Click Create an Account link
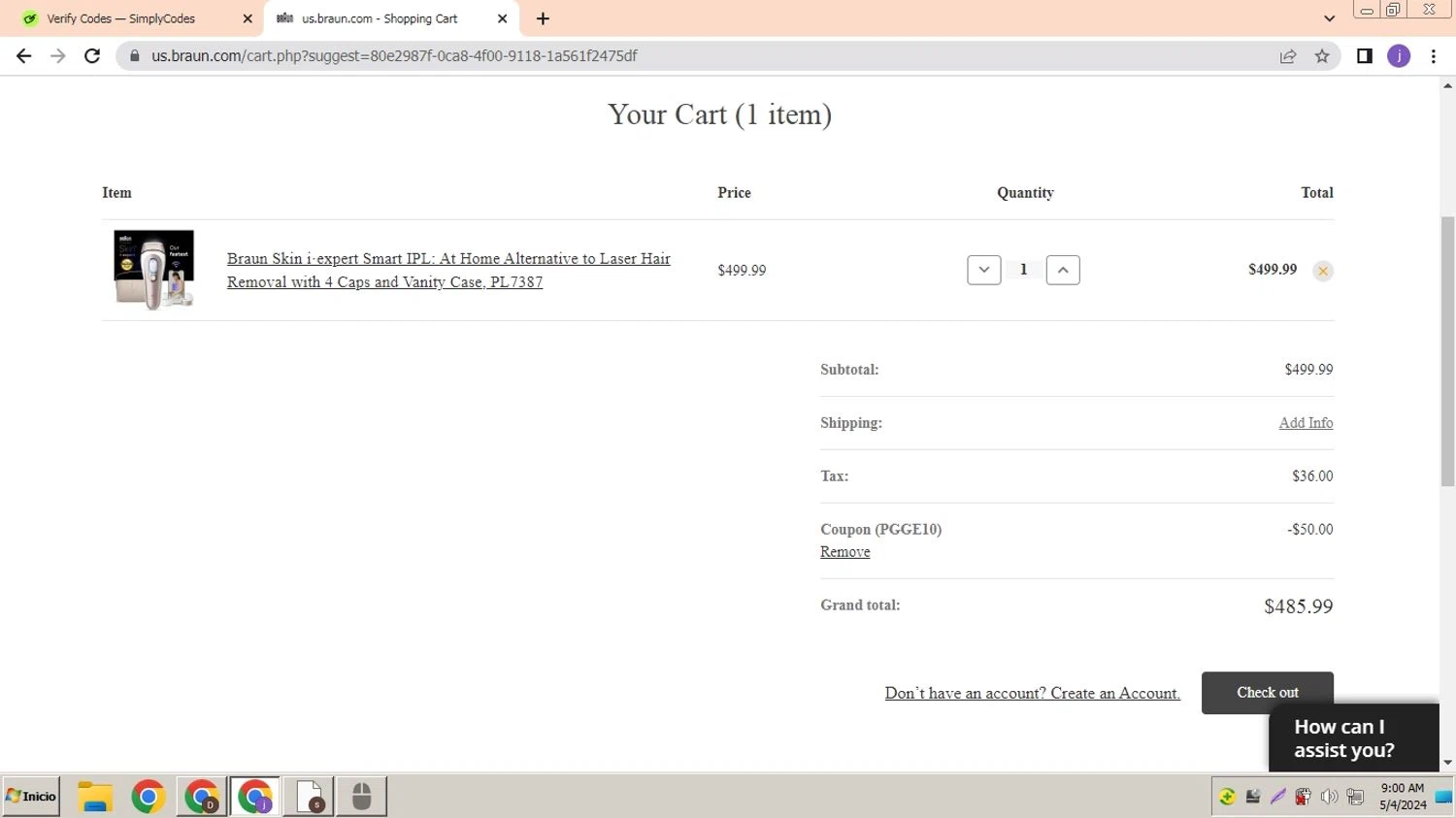The width and height of the screenshot is (1456, 818). [1033, 693]
